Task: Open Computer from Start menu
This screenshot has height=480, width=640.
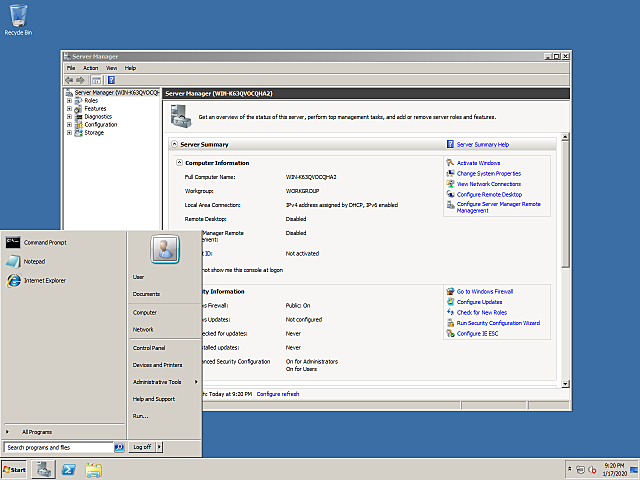Action: click(144, 313)
